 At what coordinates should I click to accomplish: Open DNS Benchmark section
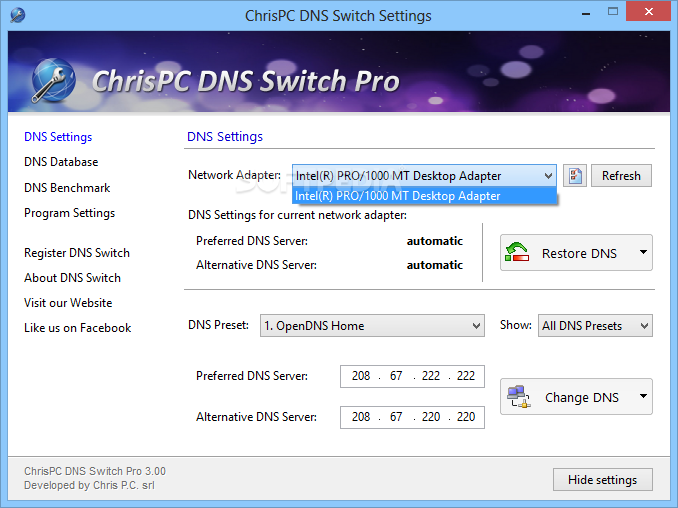(67, 188)
